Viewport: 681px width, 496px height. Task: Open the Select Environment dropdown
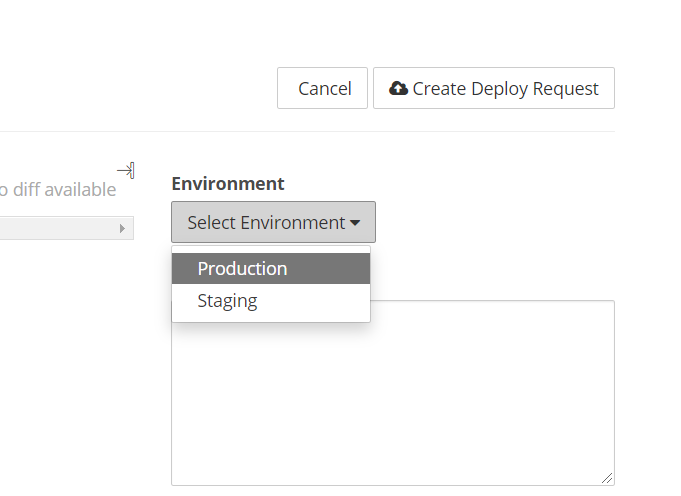(x=273, y=222)
